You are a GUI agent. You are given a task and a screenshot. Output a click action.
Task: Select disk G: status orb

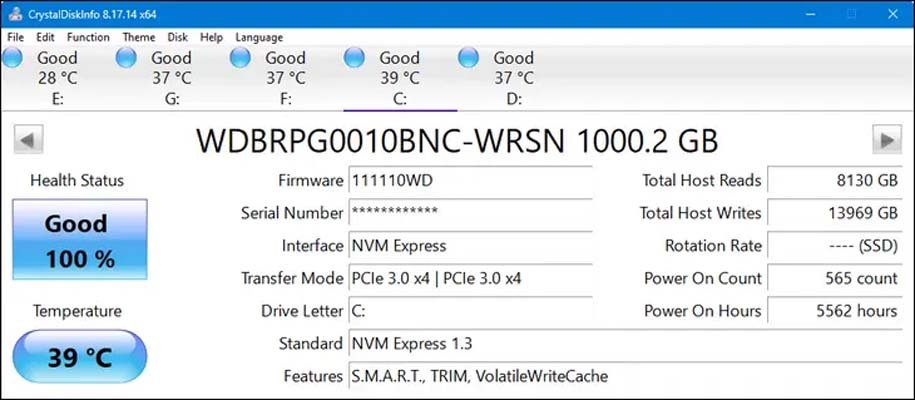tap(126, 58)
